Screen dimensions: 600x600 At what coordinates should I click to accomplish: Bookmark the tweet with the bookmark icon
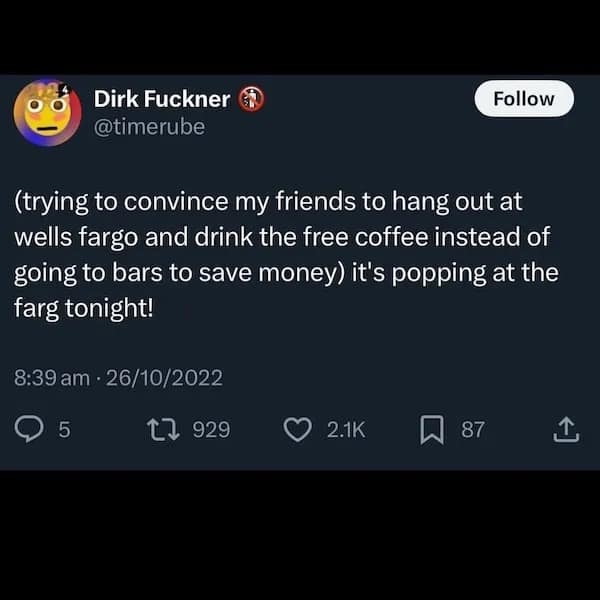click(432, 430)
